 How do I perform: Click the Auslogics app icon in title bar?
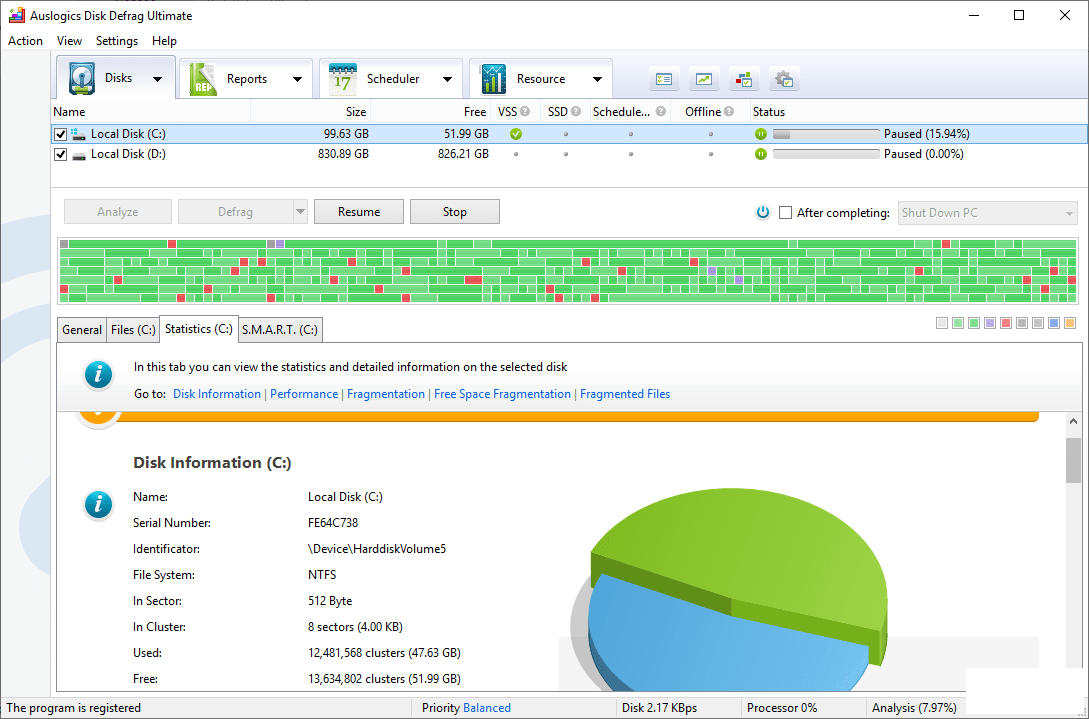click(16, 15)
